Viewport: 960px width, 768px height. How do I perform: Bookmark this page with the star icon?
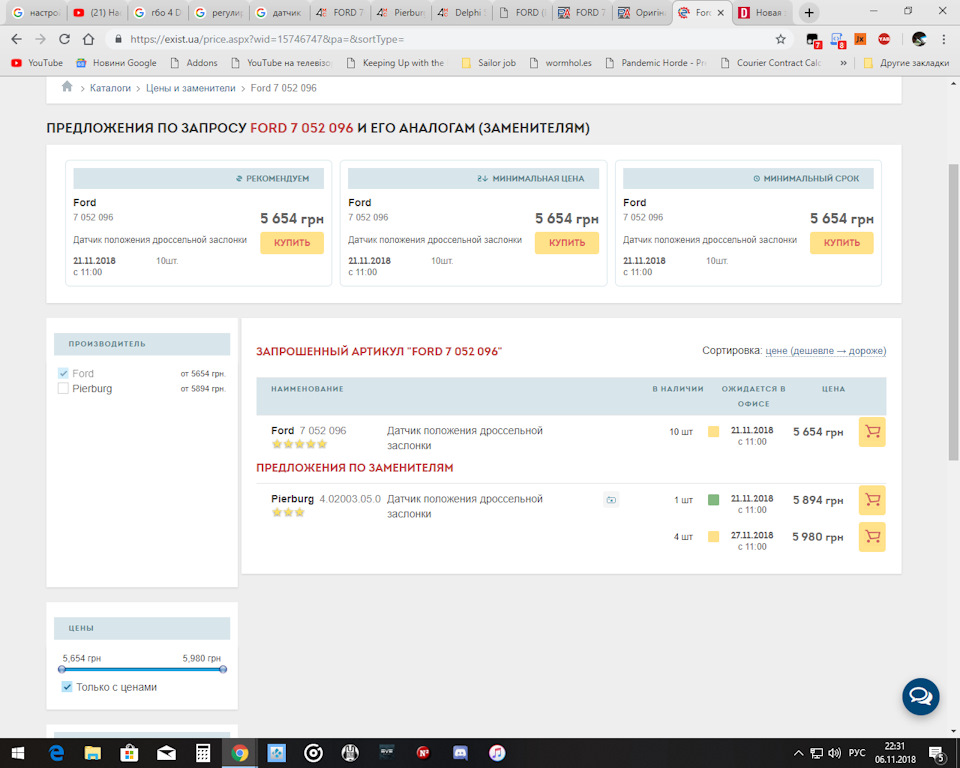[781, 39]
